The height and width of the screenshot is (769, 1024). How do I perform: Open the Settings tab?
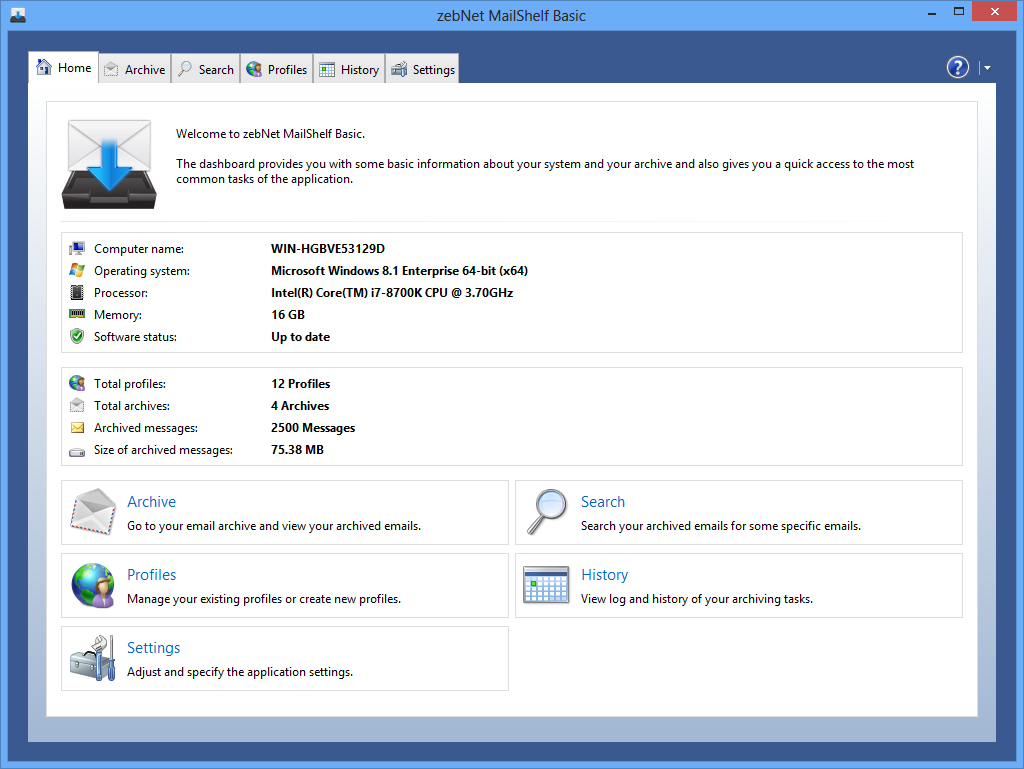click(x=423, y=69)
